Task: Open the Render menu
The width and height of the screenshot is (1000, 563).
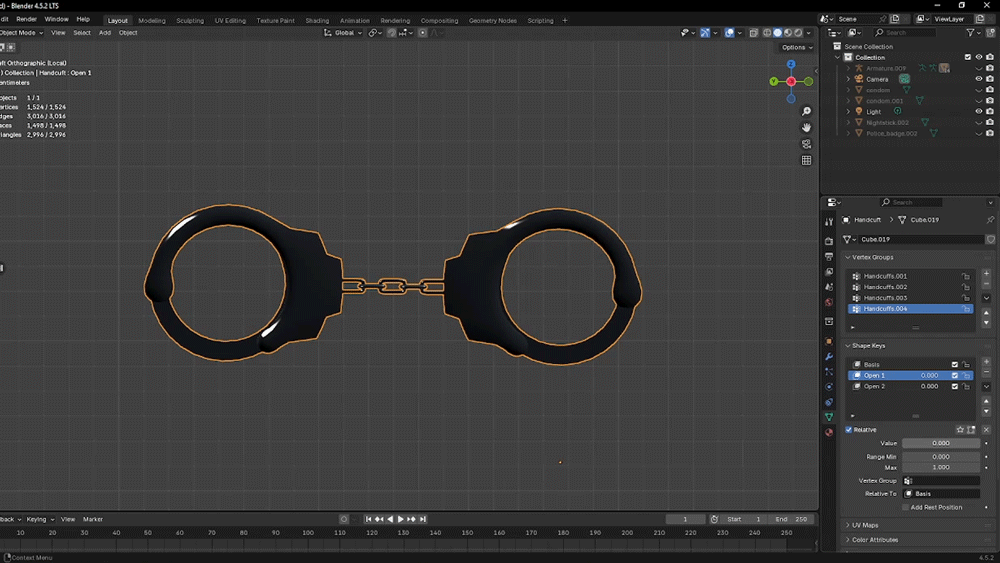Action: [26, 19]
